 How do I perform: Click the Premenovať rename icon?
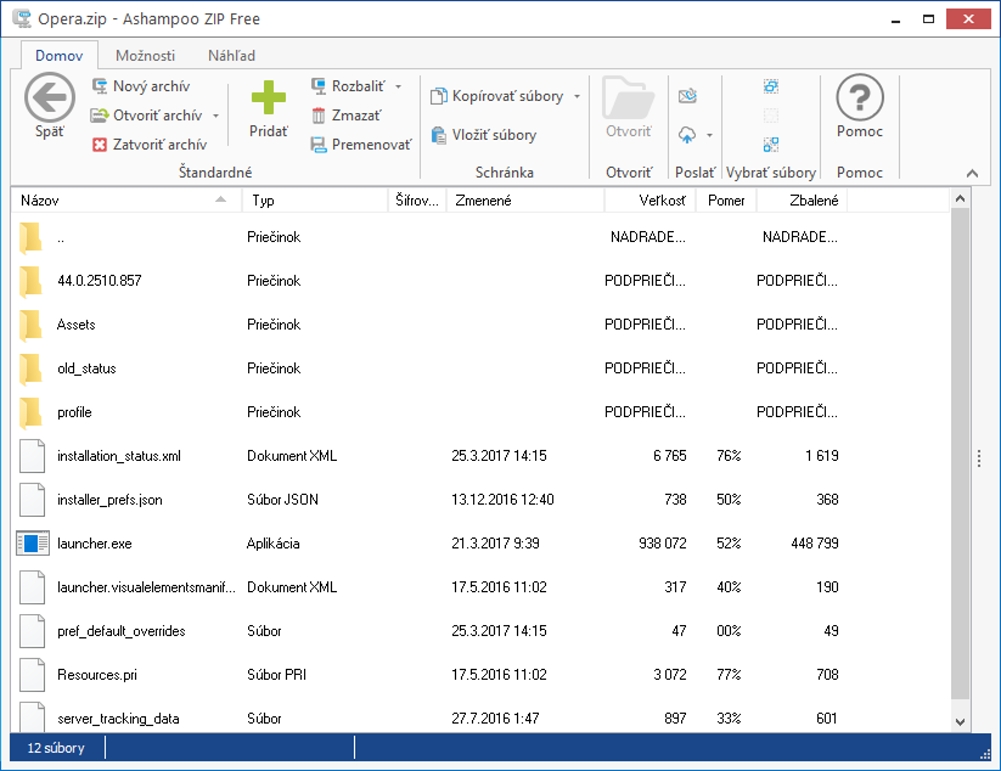[319, 145]
